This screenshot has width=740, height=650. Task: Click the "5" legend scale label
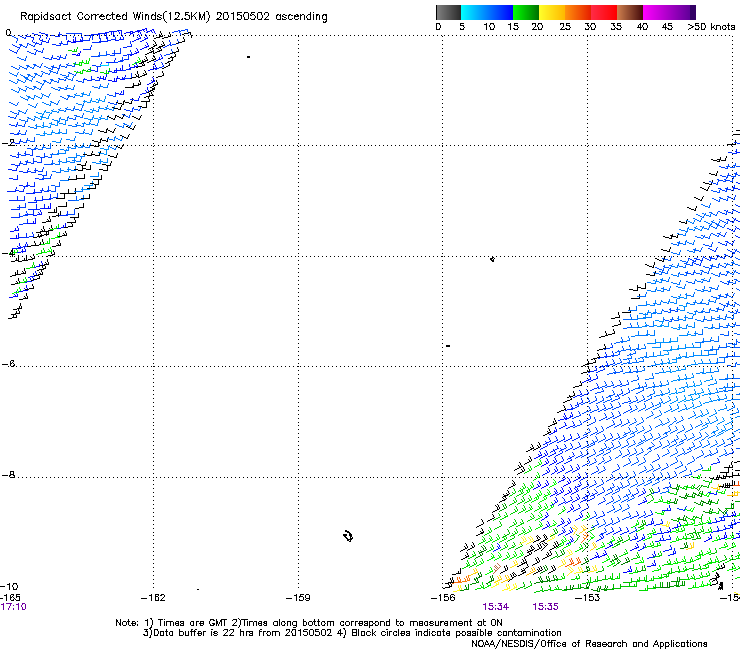(x=462, y=27)
